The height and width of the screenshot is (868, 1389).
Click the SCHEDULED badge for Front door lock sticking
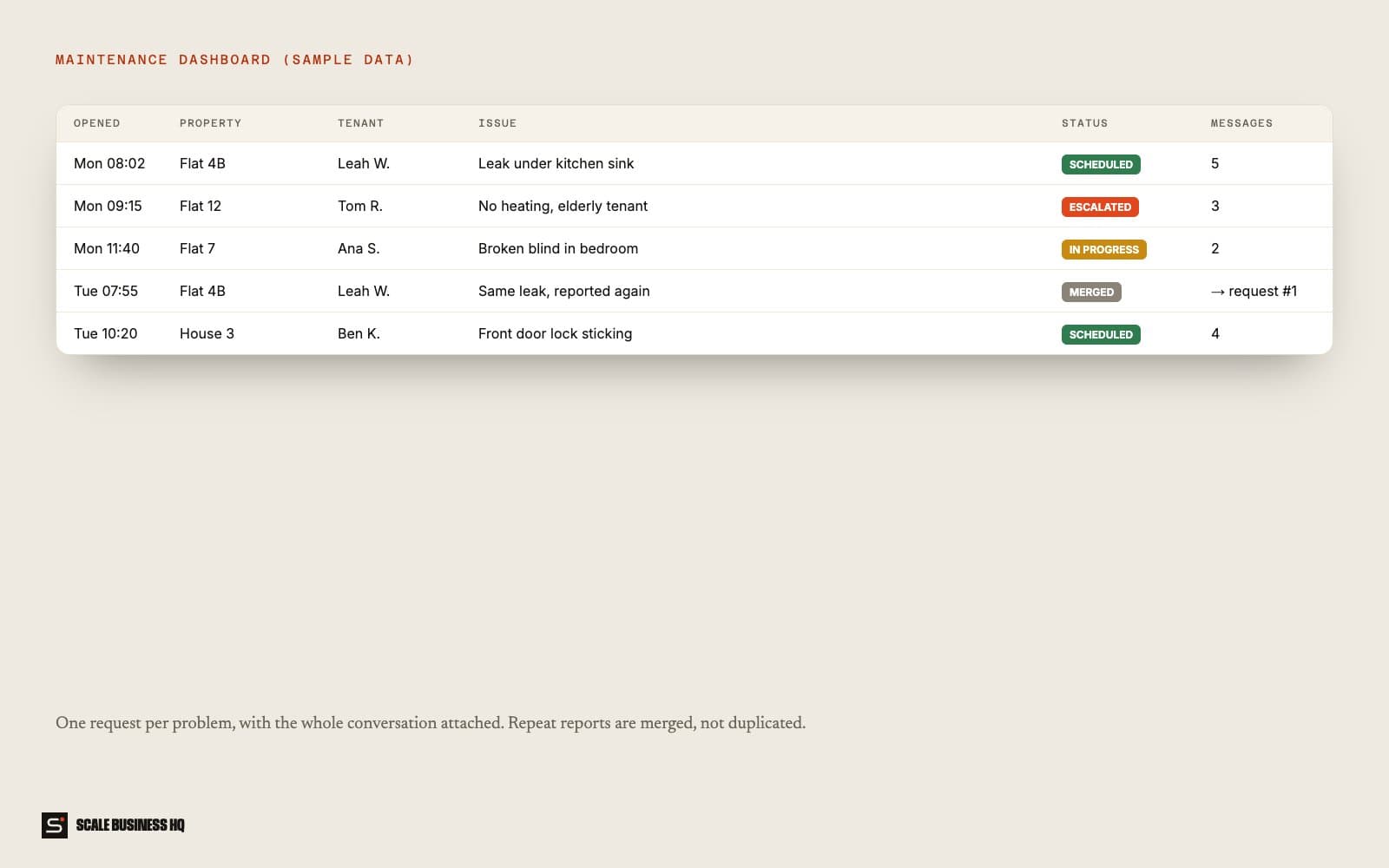pyautogui.click(x=1101, y=334)
